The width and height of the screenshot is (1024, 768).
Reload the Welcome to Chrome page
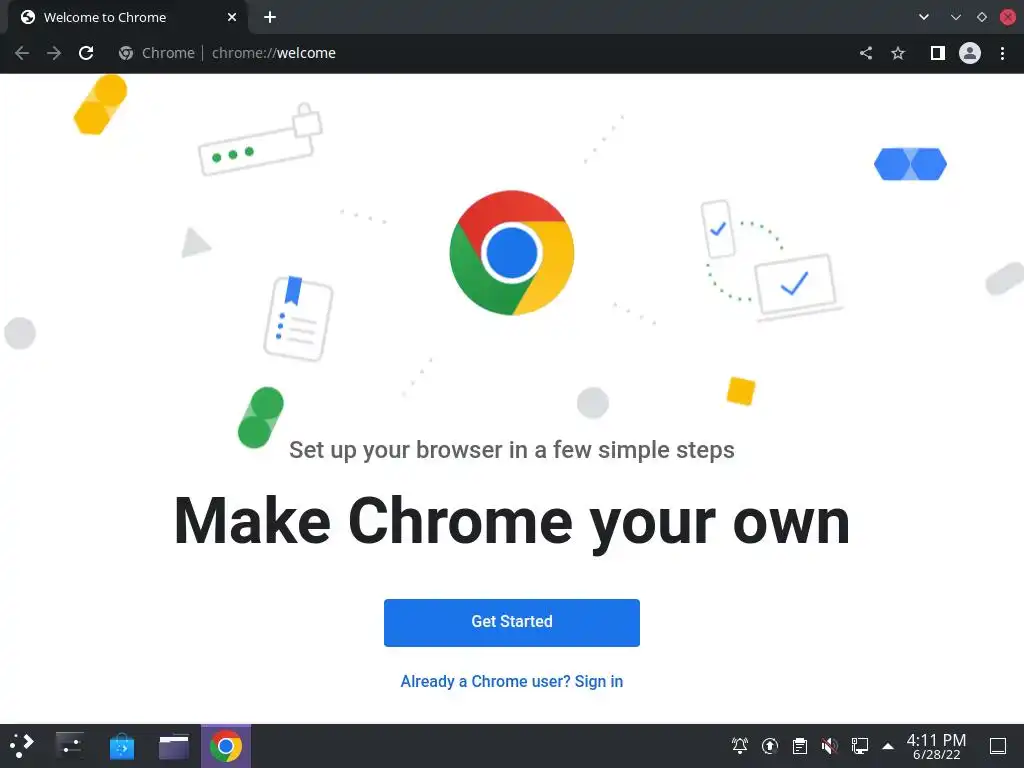click(86, 53)
